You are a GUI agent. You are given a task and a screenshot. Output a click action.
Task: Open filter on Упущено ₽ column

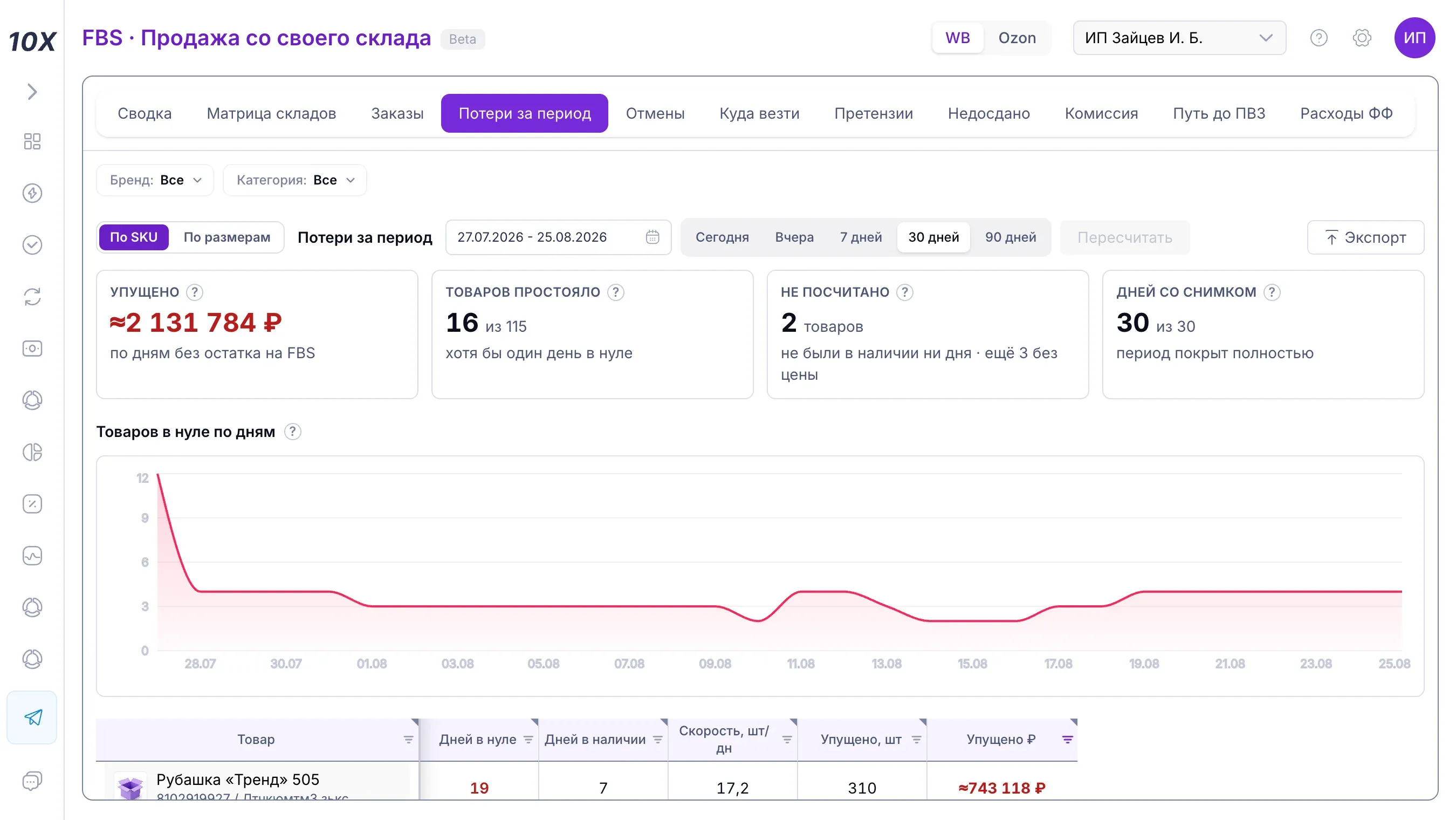[x=1067, y=739]
